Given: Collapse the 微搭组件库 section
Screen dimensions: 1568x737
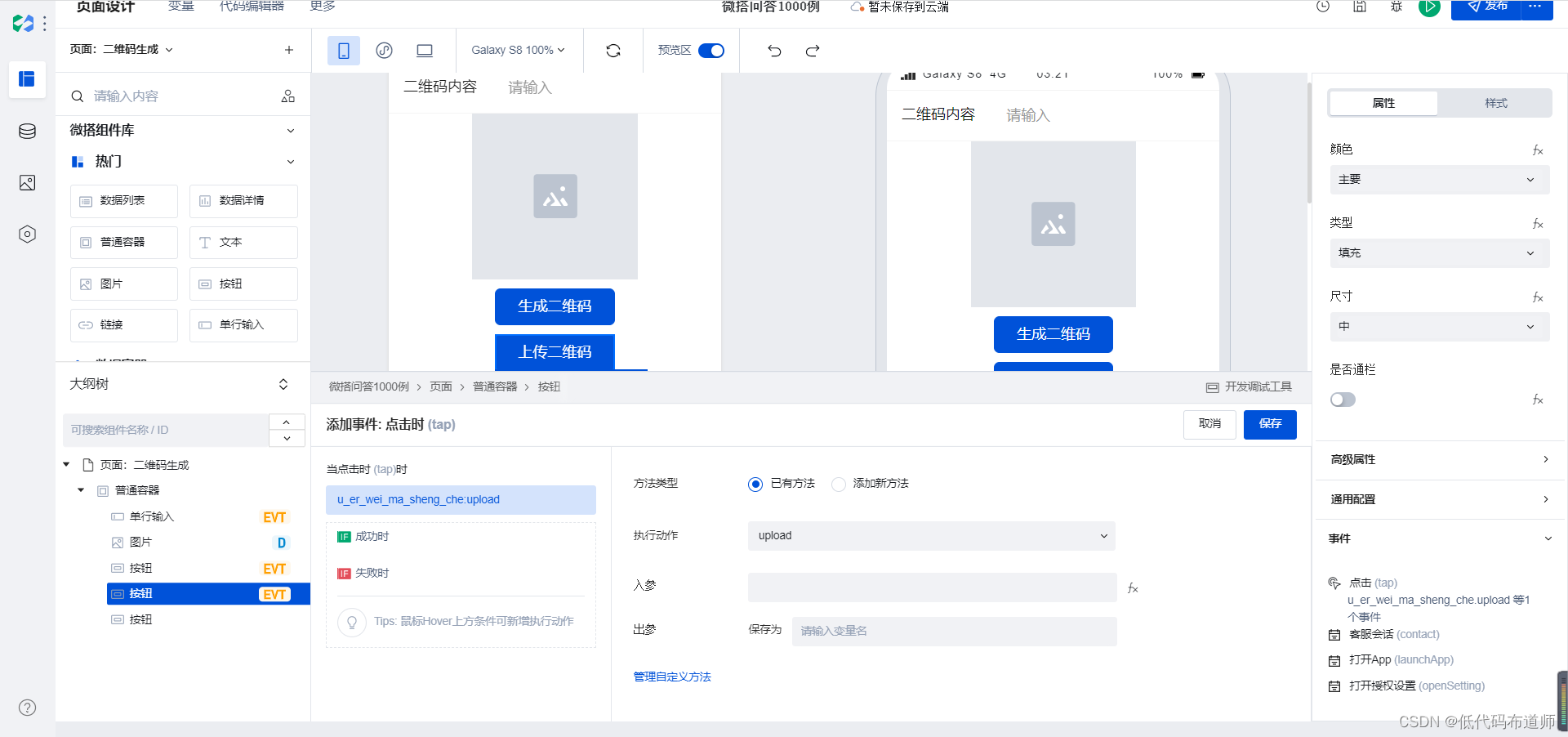Looking at the screenshot, I should coord(291,131).
